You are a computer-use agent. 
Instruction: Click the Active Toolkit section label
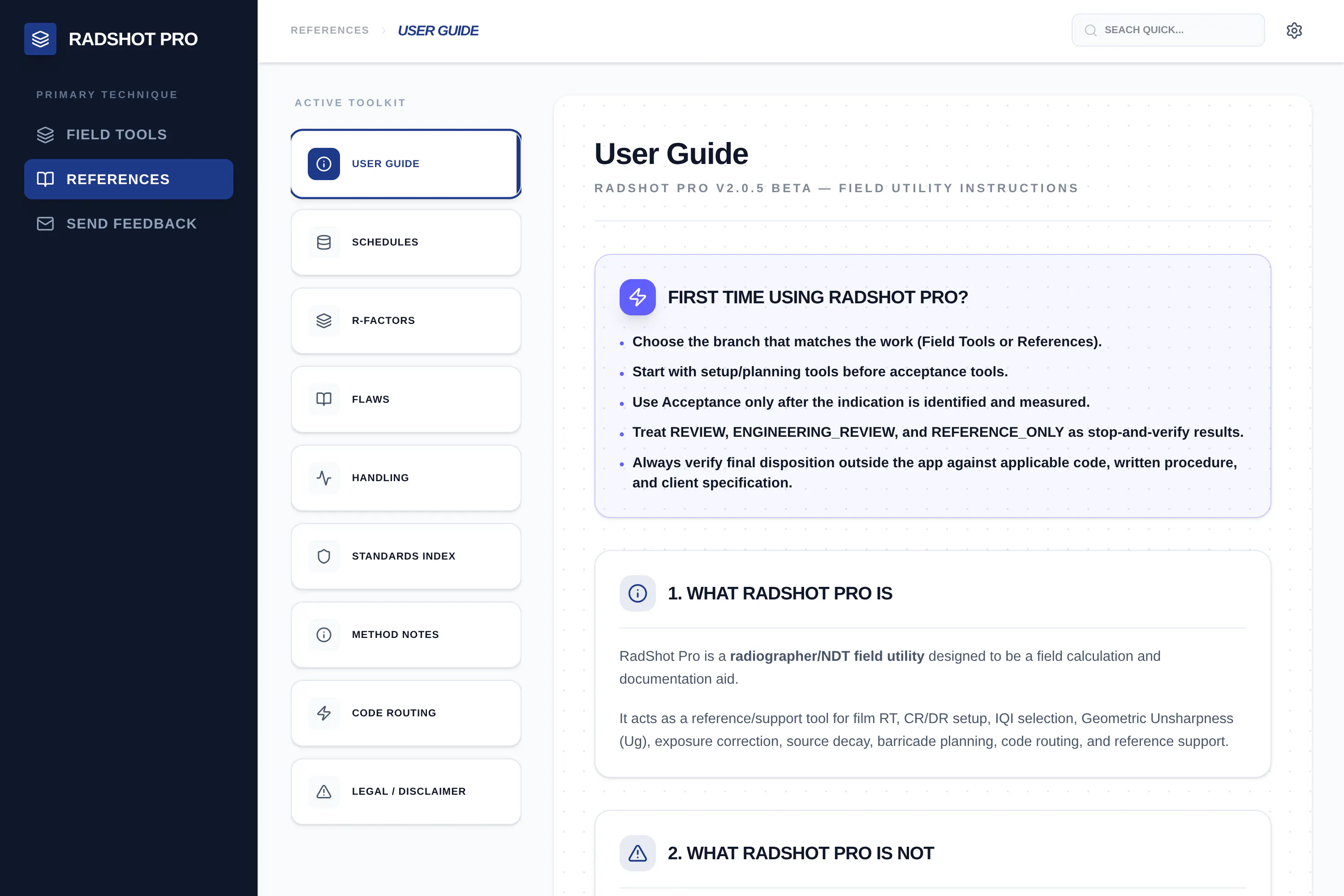tap(350, 103)
